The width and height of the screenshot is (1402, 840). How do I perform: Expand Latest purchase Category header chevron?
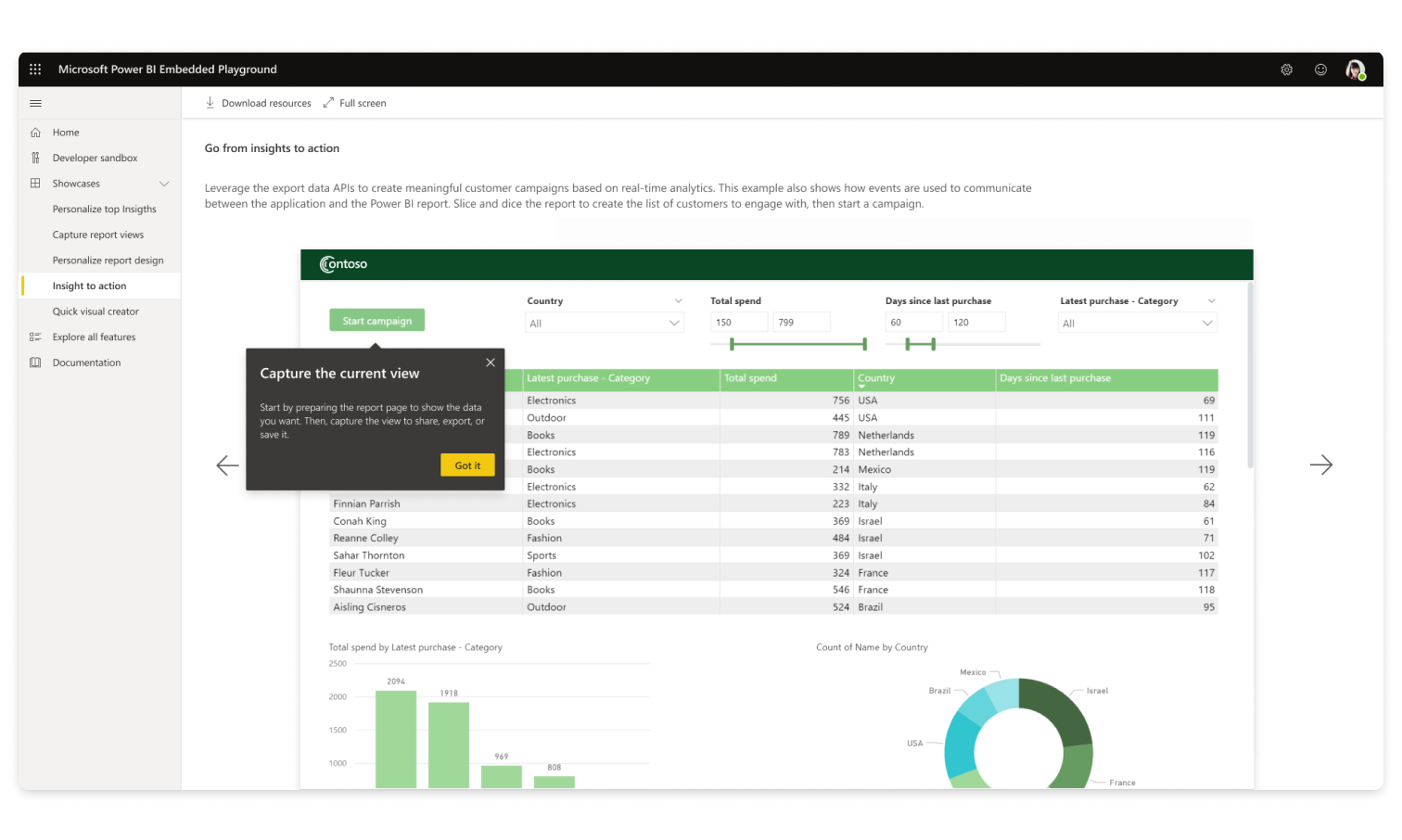pyautogui.click(x=1211, y=301)
